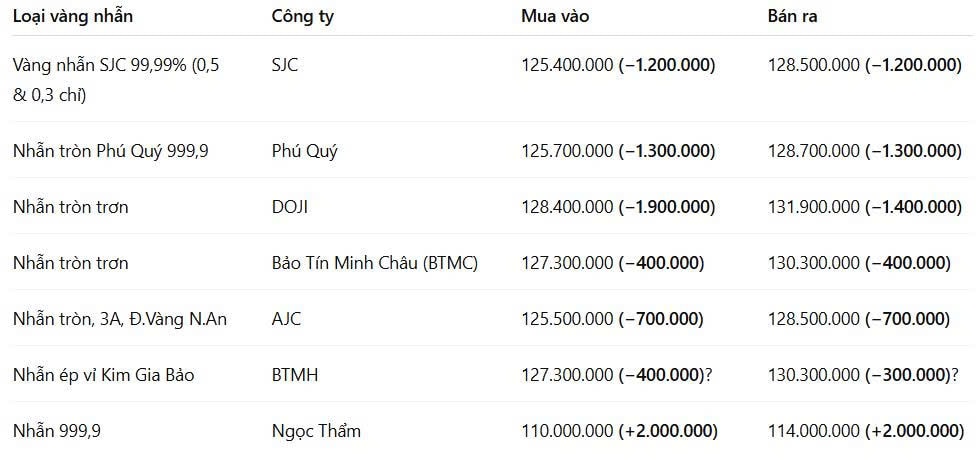Click the 'Nhẫn 999,9' row label
This screenshot has width=976, height=462.
coord(57,431)
